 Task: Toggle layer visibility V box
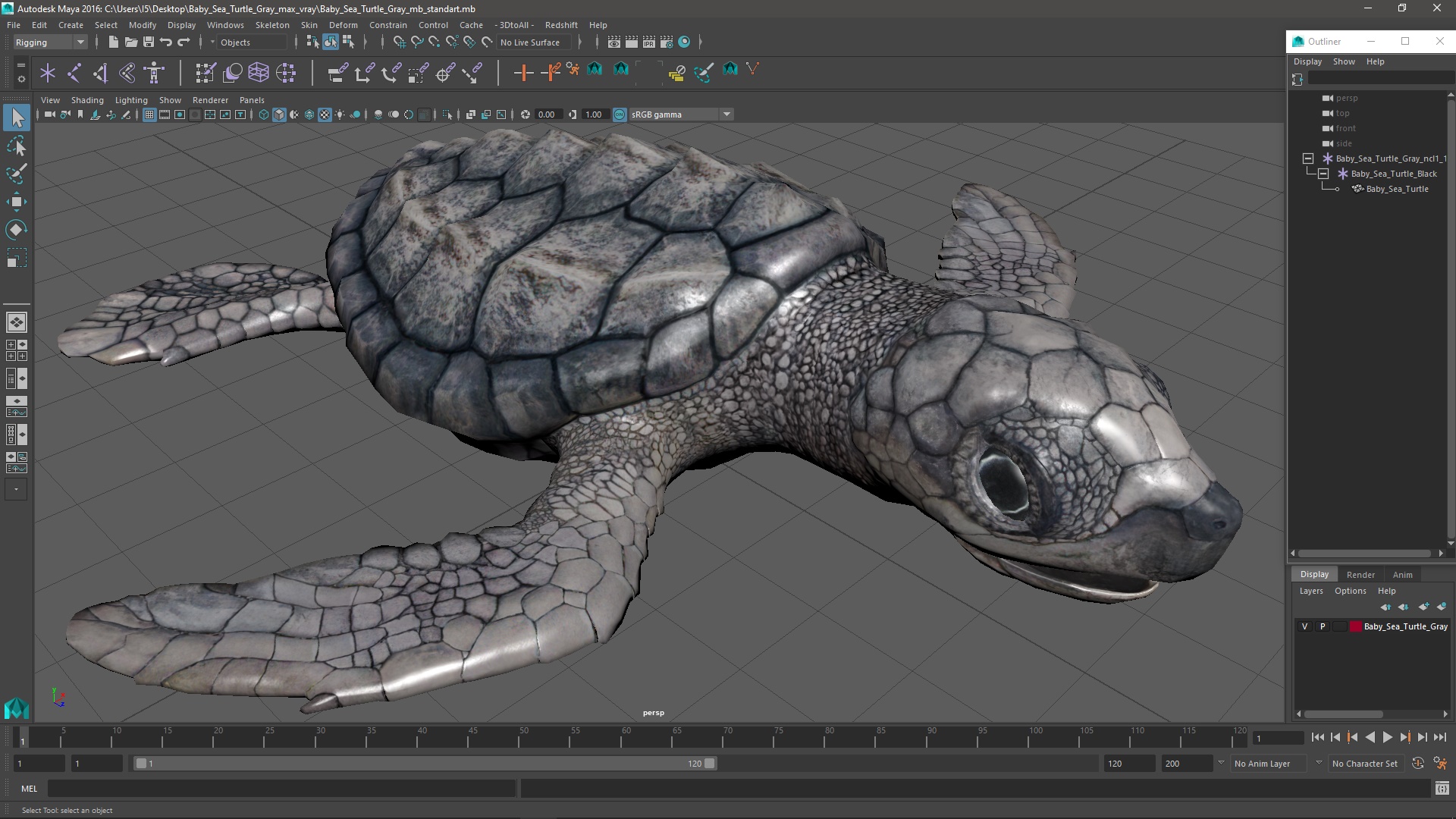tap(1304, 626)
